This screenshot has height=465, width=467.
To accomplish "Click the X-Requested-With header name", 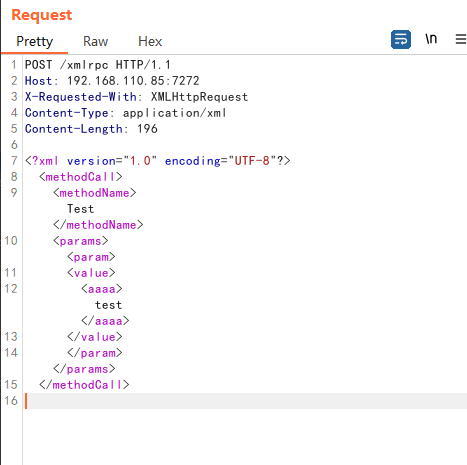I will point(81,97).
